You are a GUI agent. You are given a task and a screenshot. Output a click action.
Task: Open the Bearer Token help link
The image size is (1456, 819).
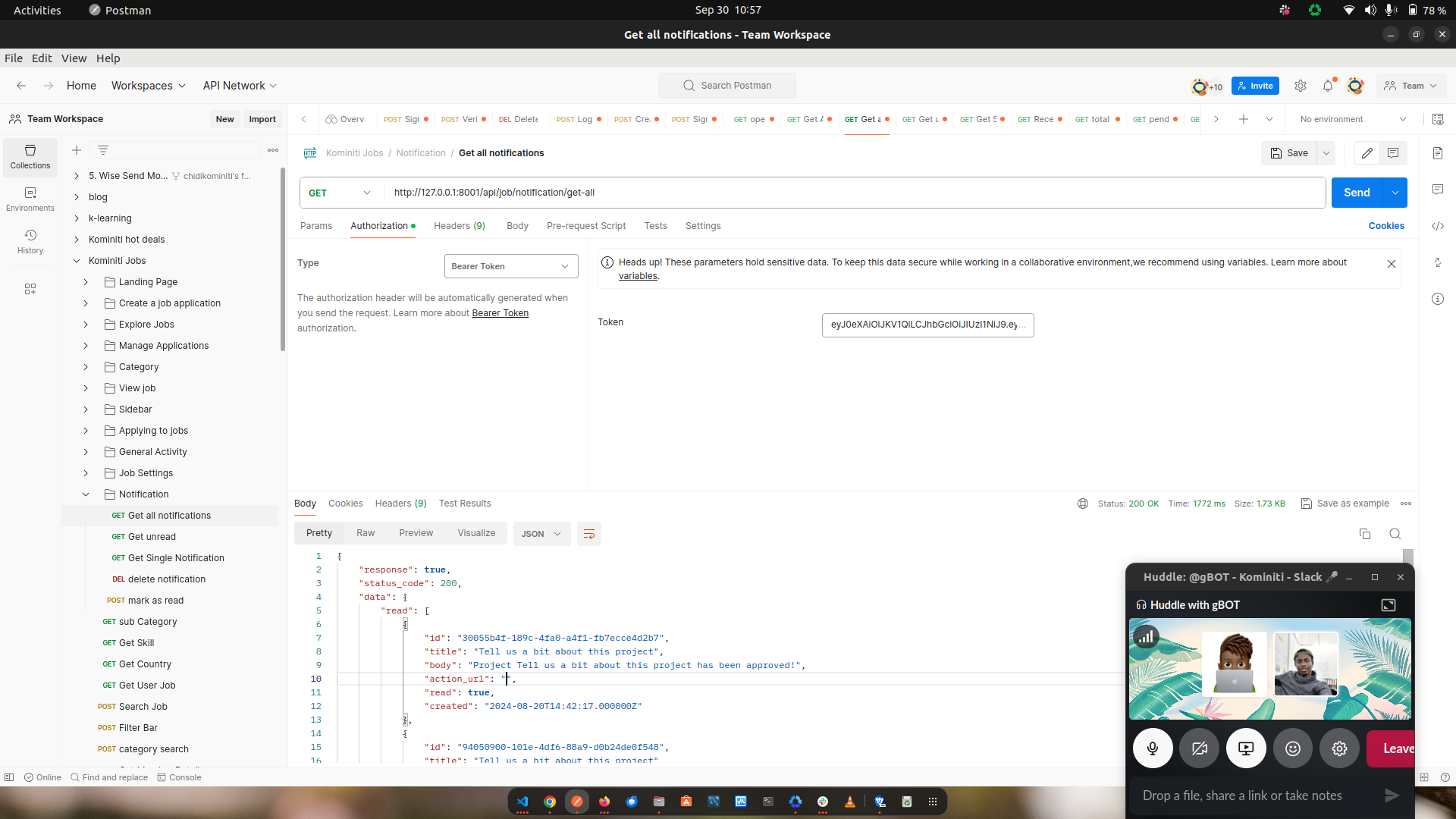(x=500, y=313)
